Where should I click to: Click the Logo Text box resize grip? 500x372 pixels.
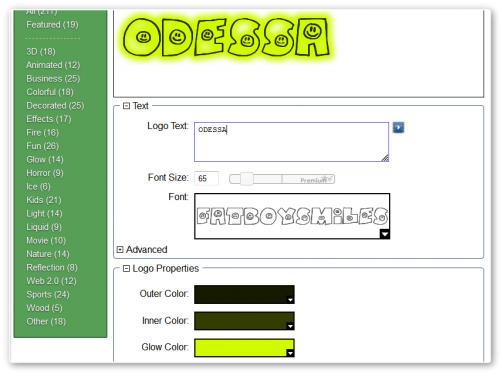[385, 158]
